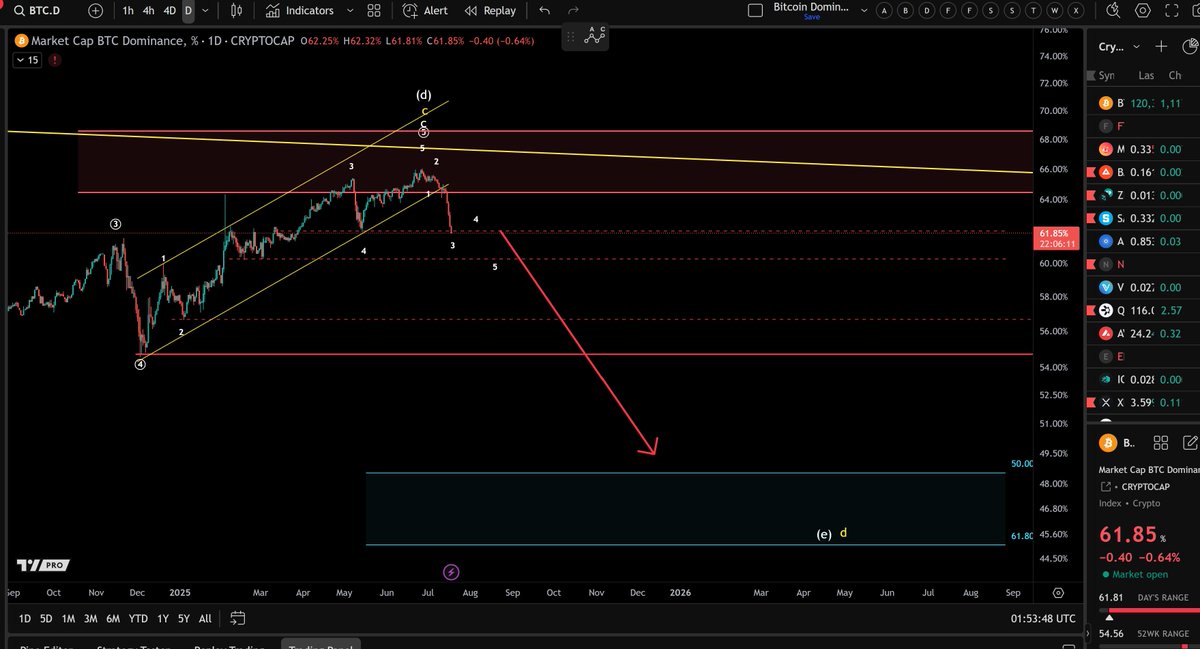Click the circled X toolbar button
This screenshot has height=649, width=1200.
pos(1074,10)
